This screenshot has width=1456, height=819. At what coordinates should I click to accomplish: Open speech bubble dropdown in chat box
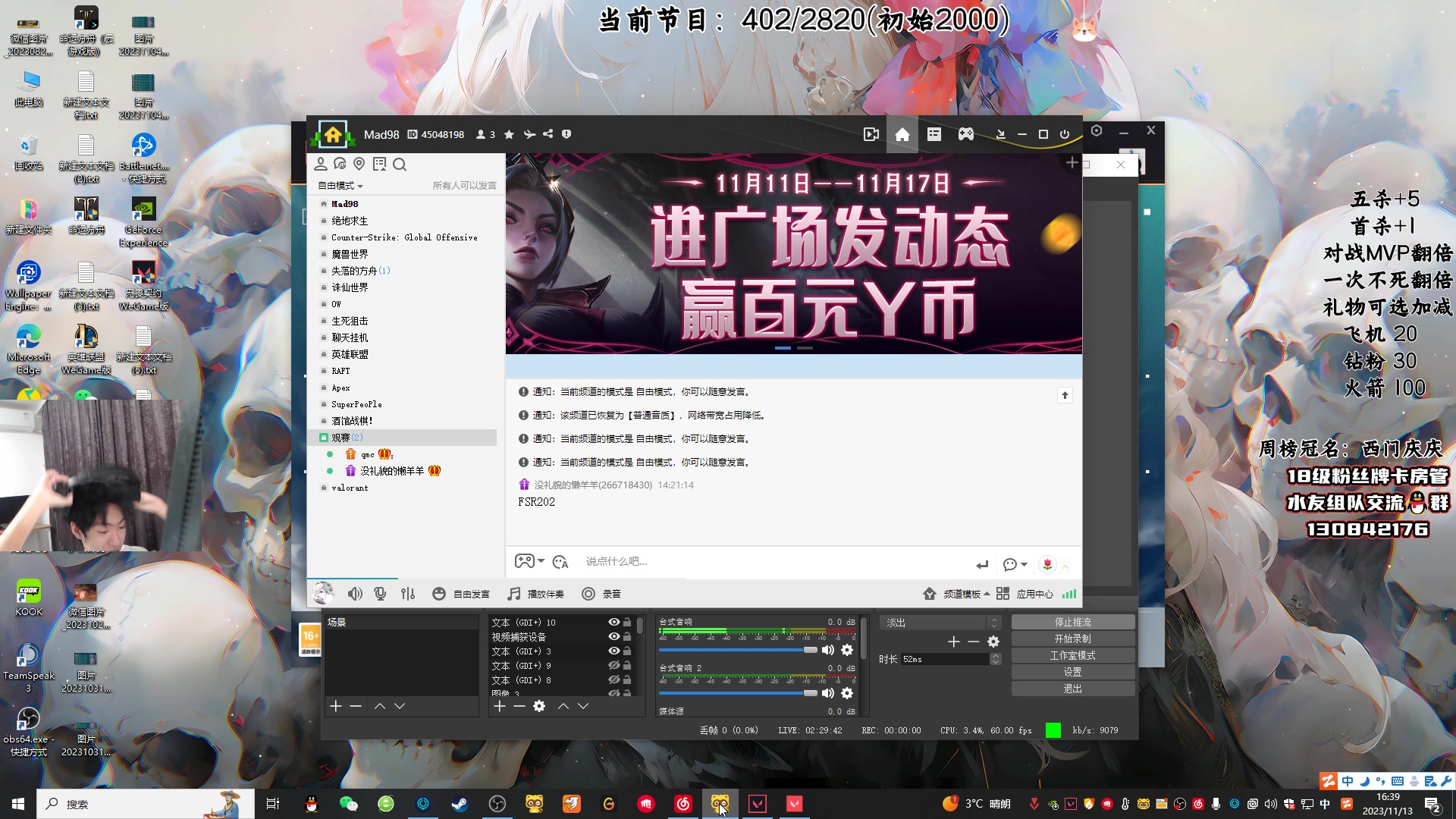1015,564
